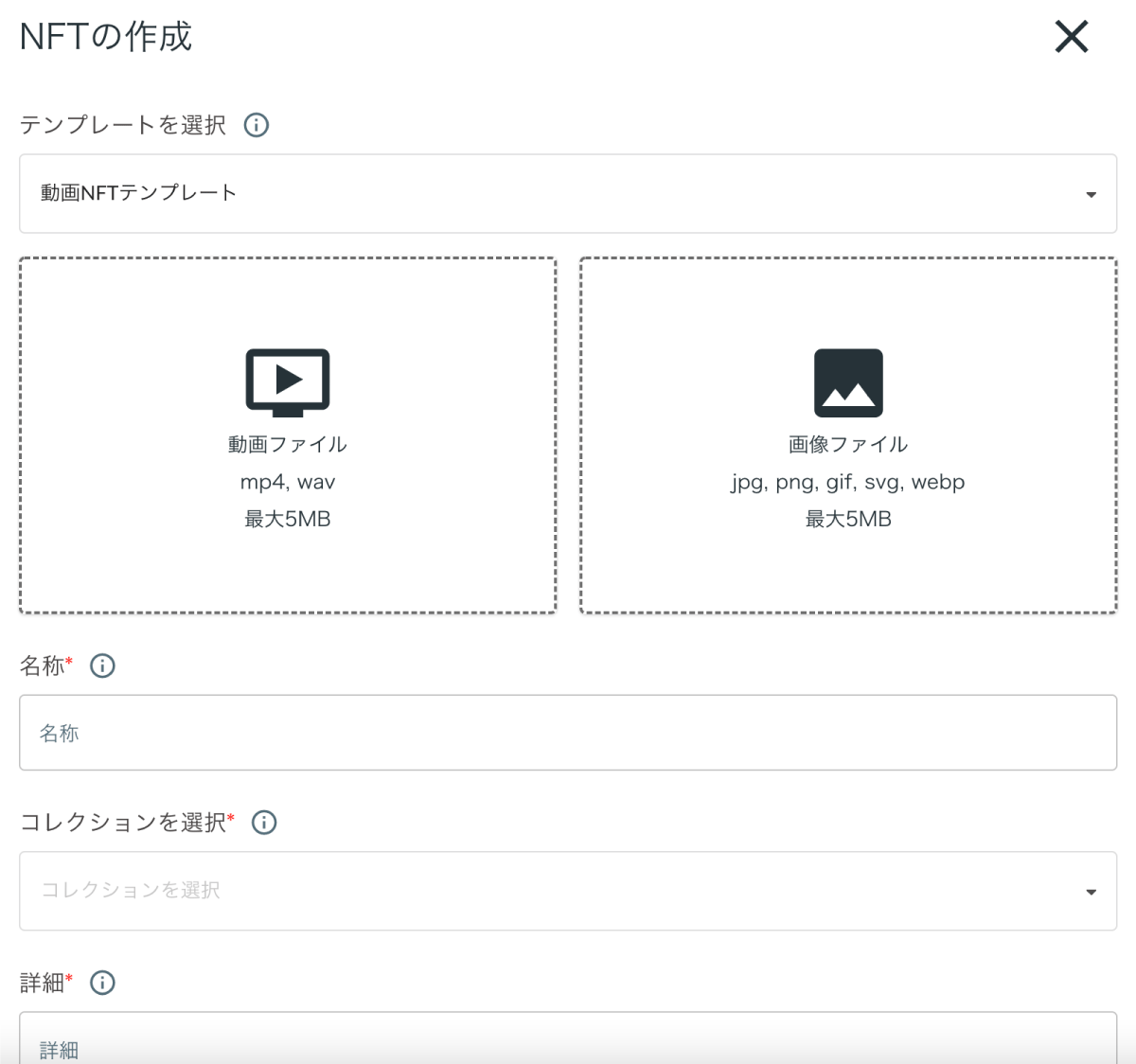This screenshot has height=1064, width=1136.
Task: Click the picture icon in the image upload area
Action: 849,381
